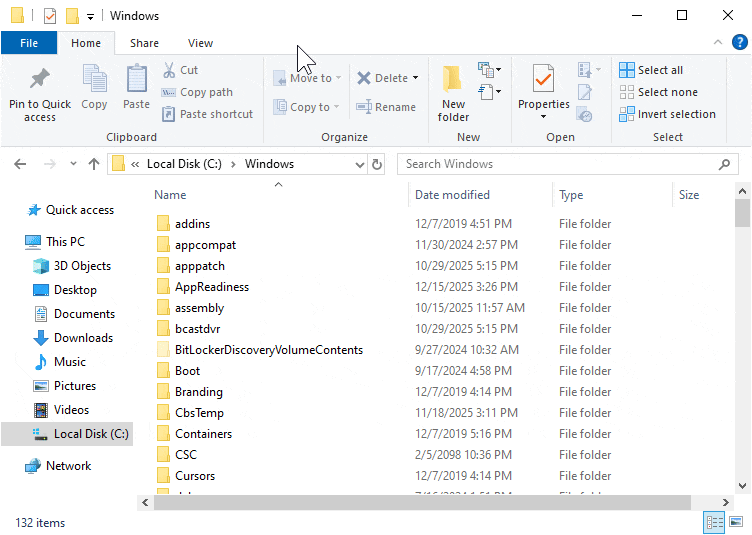752x535 pixels.
Task: Create a New folder from ribbon
Action: (x=453, y=93)
